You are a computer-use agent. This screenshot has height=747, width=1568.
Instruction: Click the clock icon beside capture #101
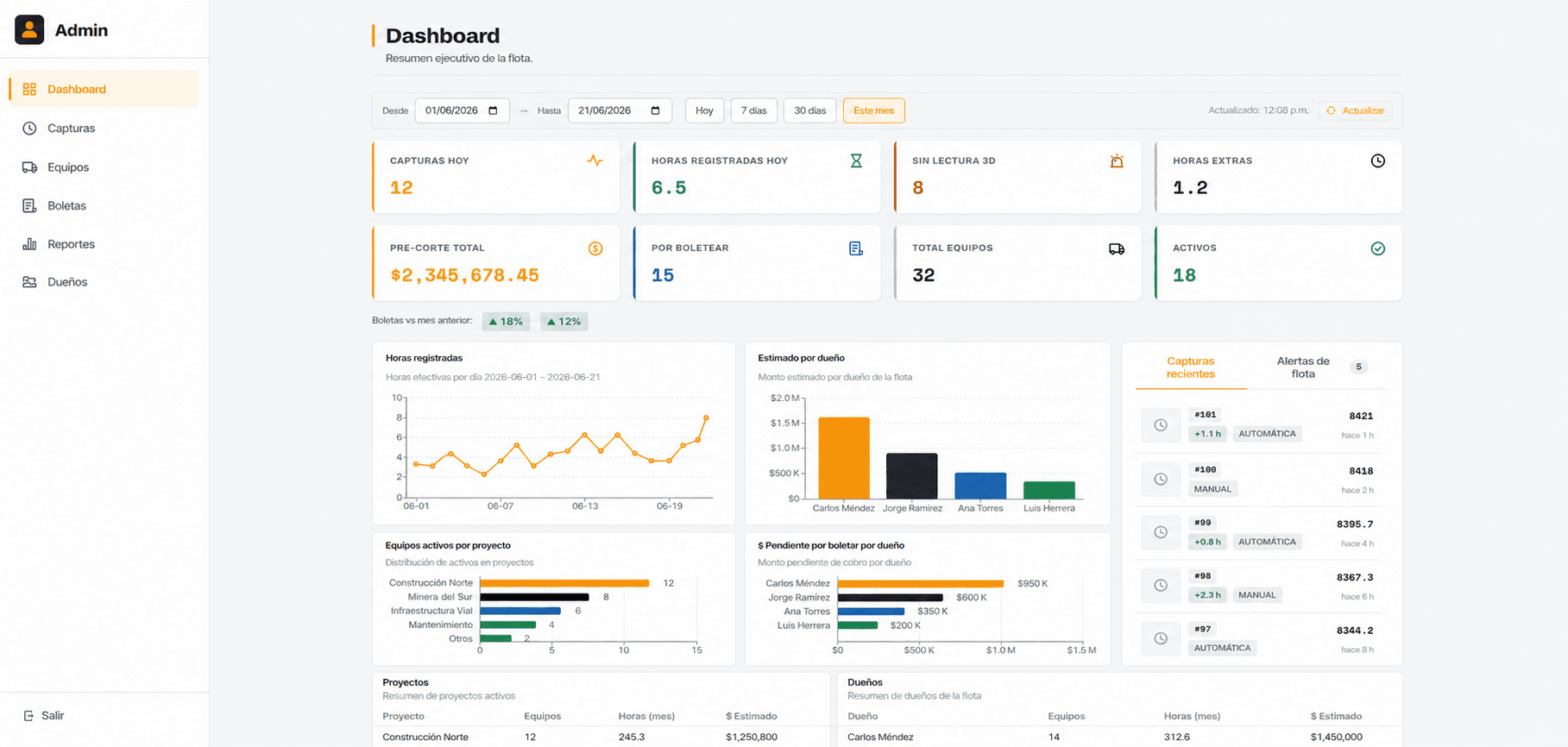click(x=1161, y=425)
